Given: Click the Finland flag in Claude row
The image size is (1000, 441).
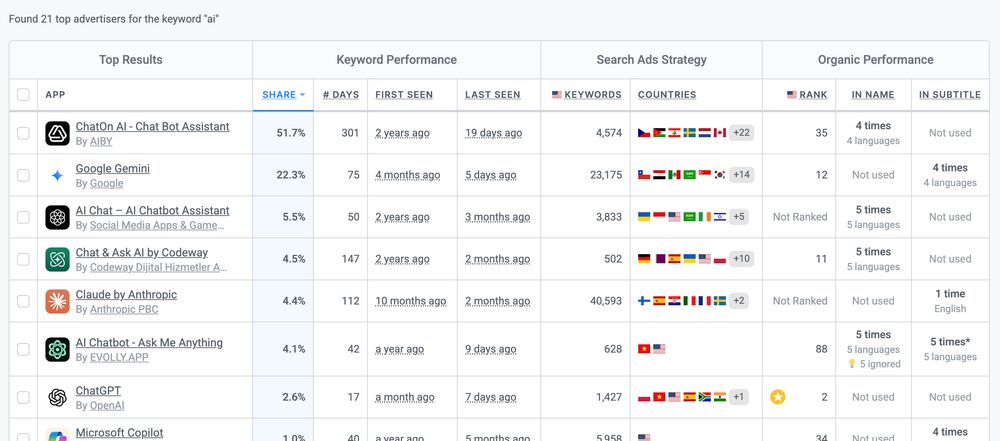Looking at the screenshot, I should [x=644, y=301].
